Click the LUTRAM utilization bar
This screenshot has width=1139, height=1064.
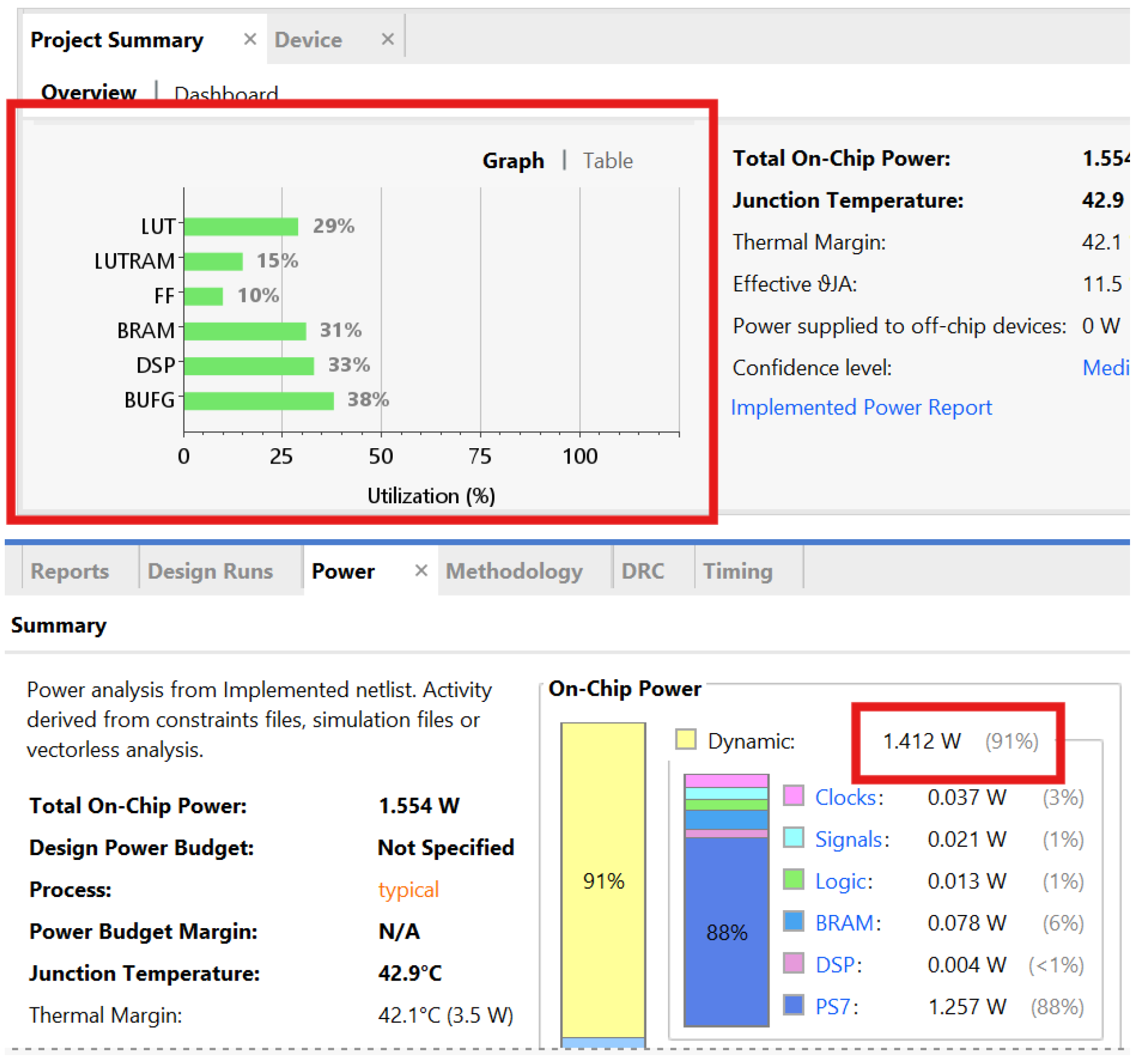[214, 262]
